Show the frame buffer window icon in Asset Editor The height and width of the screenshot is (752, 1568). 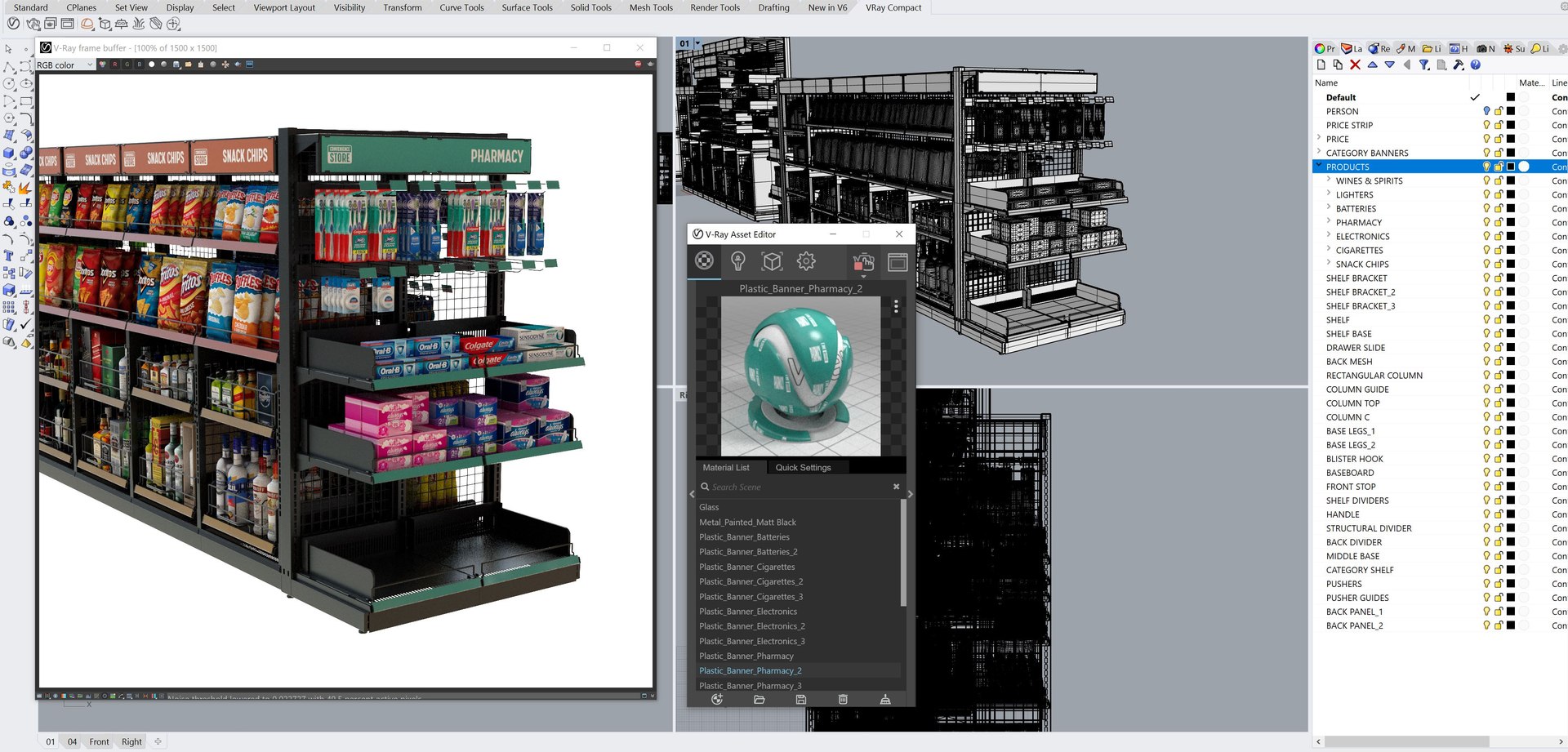pyautogui.click(x=898, y=262)
